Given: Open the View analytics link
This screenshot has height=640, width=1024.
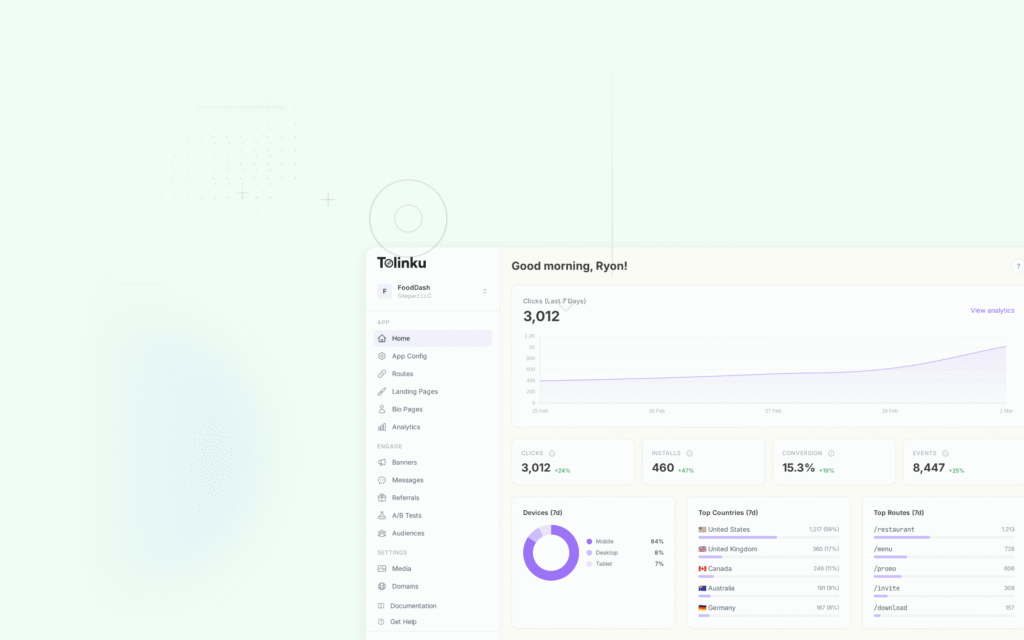Looking at the screenshot, I should pos(992,310).
